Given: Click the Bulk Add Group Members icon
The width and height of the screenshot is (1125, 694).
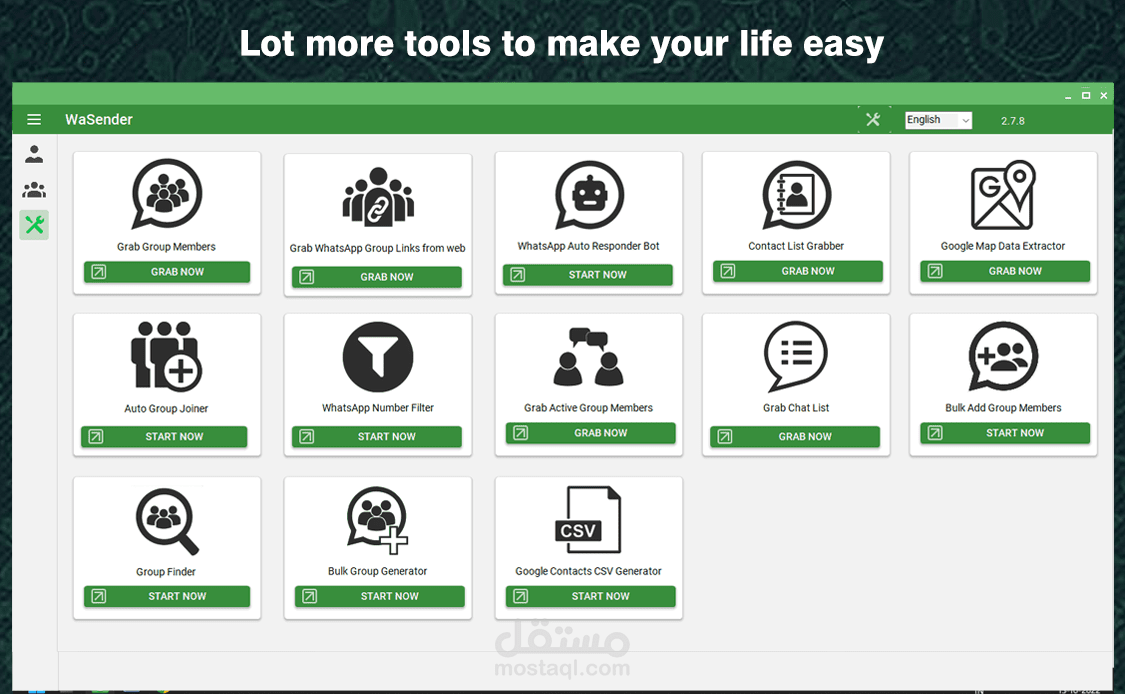Looking at the screenshot, I should coord(1003,356).
